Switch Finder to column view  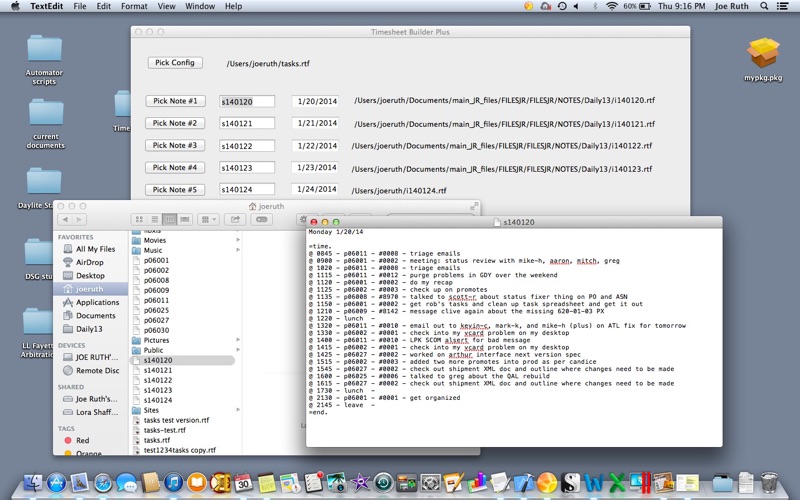tap(169, 219)
